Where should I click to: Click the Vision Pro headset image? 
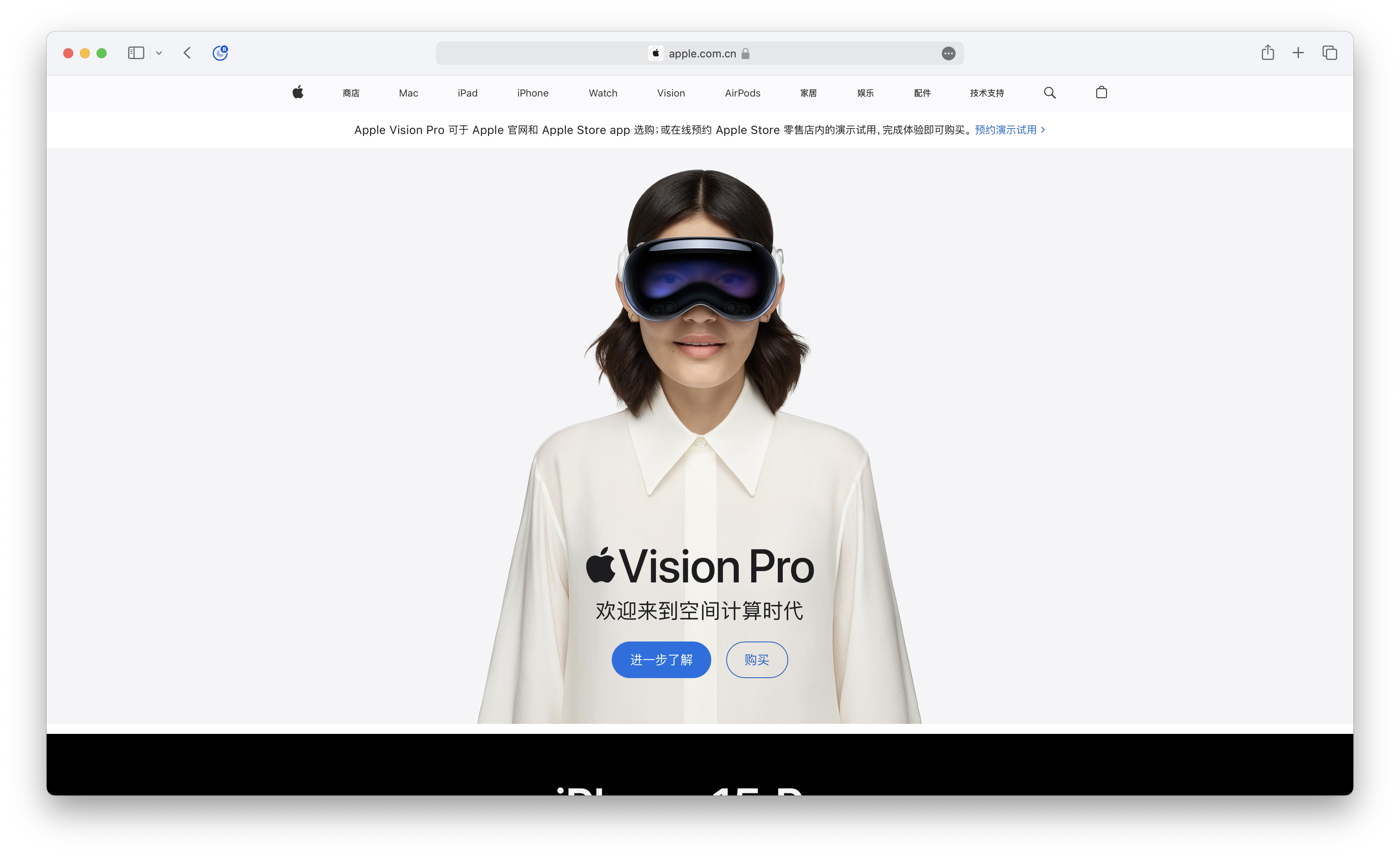coord(700,280)
